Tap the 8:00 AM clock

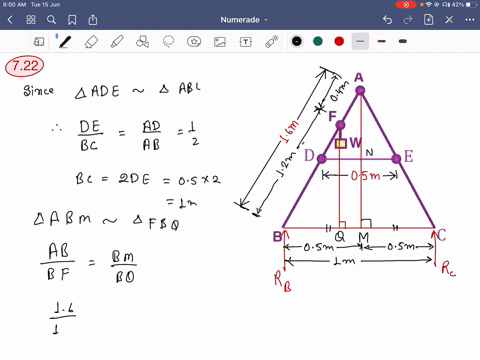(14, 5)
